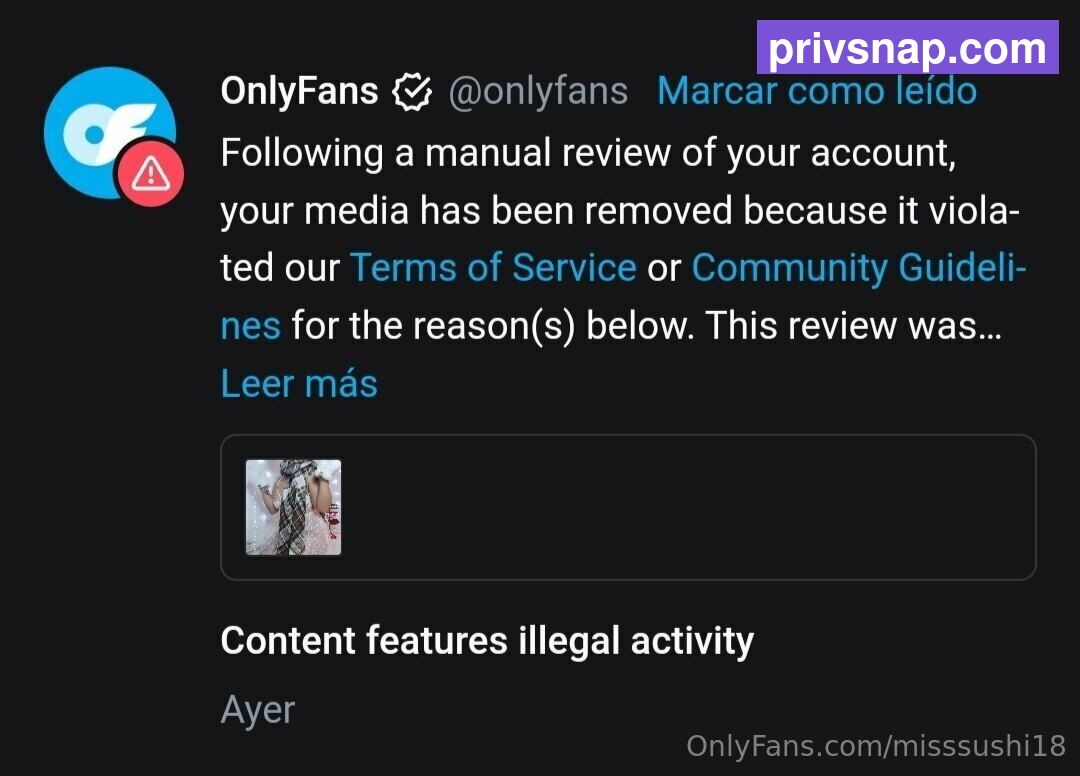Click the @onlyfans handle

click(x=538, y=92)
